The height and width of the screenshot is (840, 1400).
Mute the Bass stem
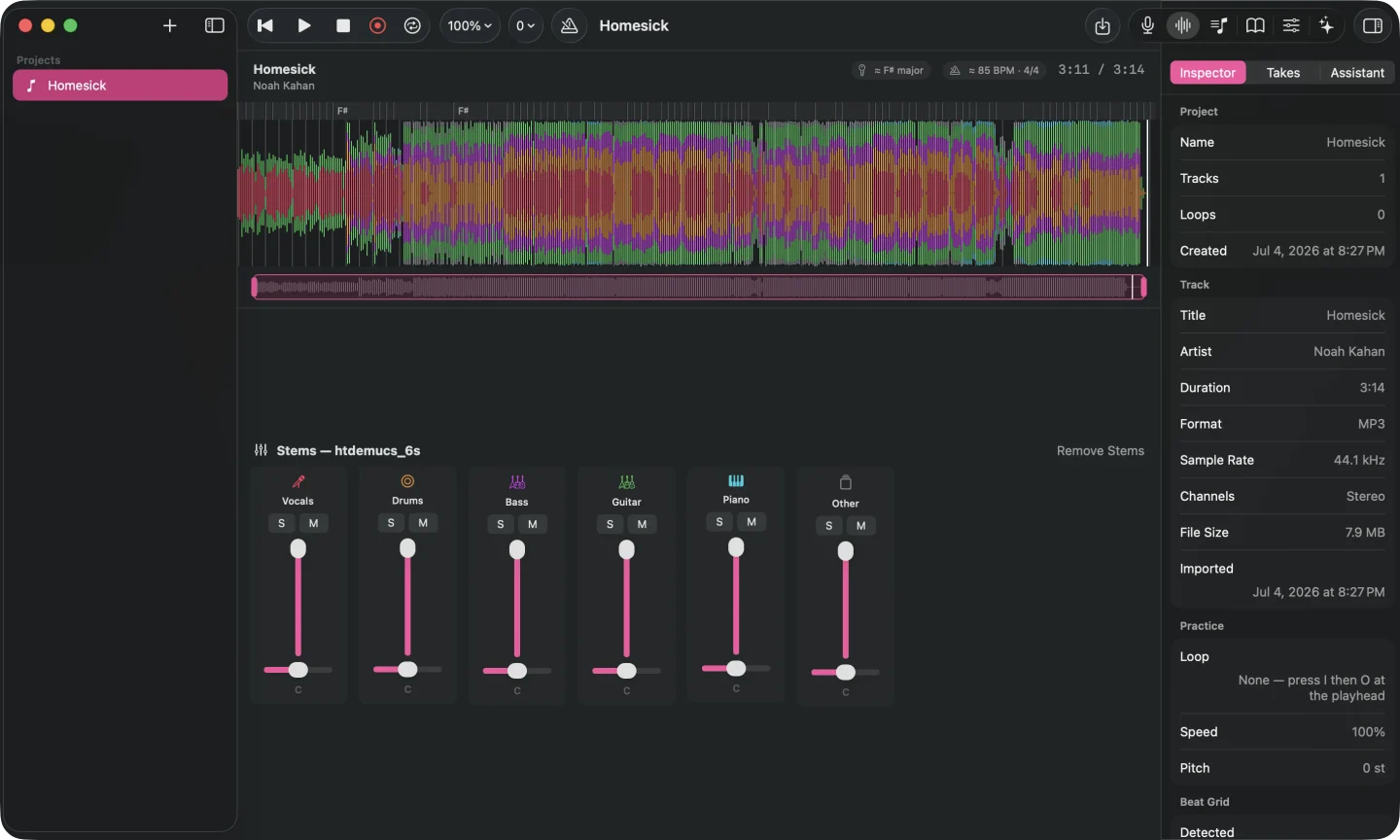tap(533, 524)
